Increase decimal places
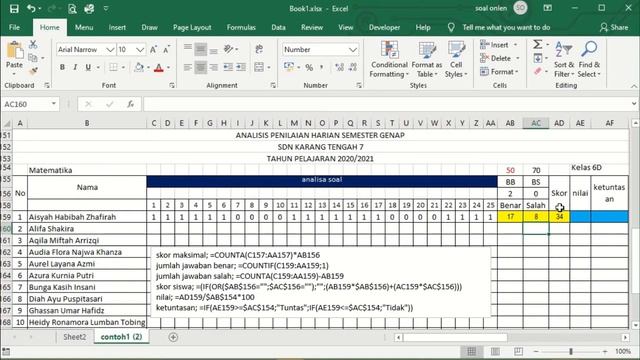 339,67
